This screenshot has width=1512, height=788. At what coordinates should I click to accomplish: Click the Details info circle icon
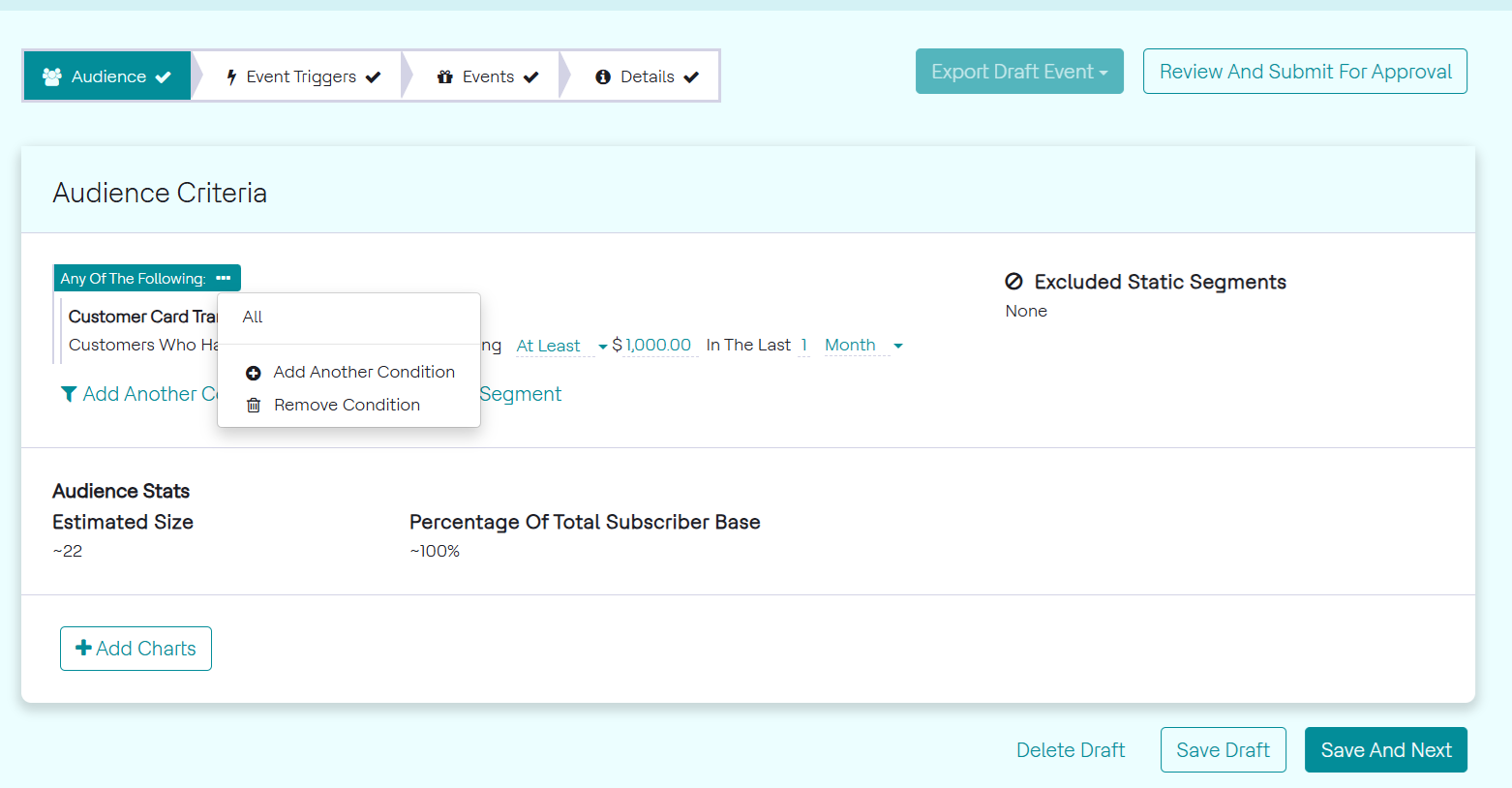tap(603, 76)
